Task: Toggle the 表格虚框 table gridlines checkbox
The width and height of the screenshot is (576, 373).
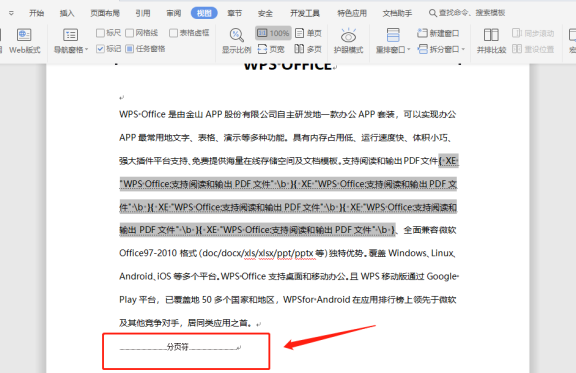Action: 173,33
